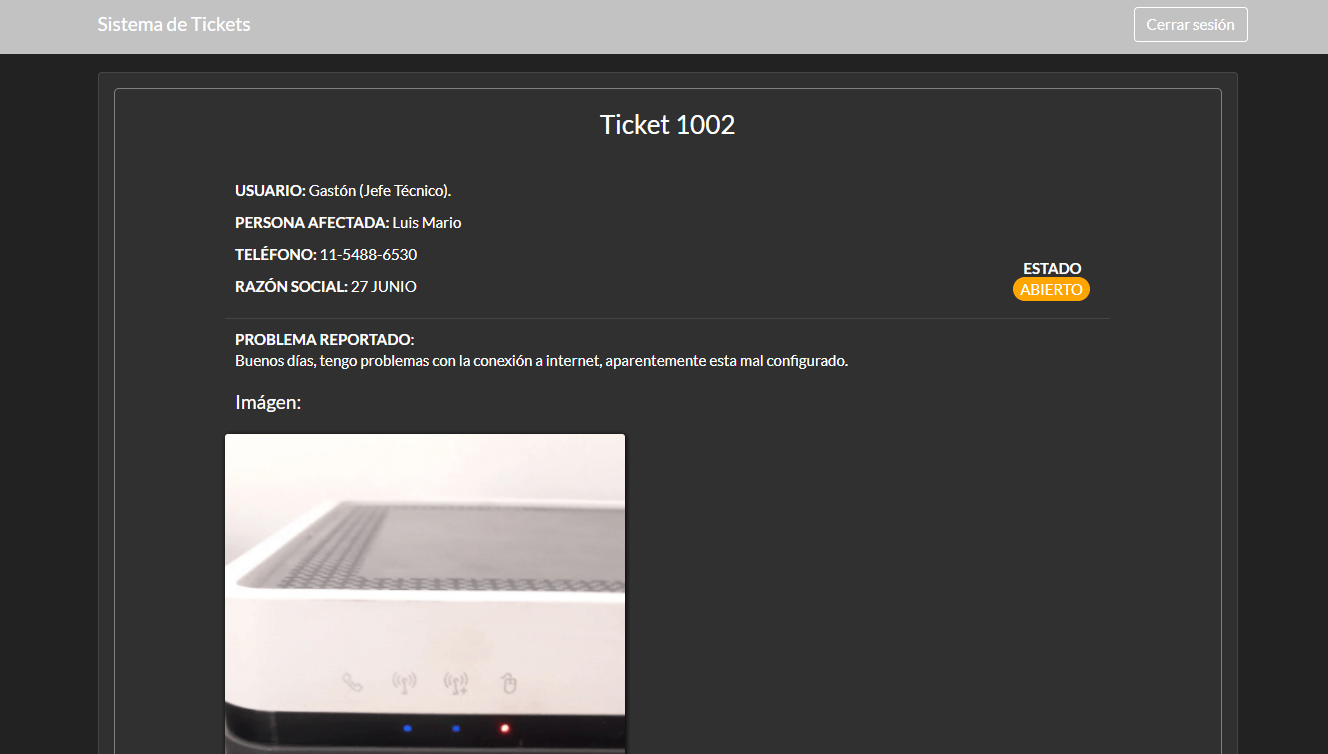This screenshot has width=1328, height=754.
Task: Click the Ticket 1002 heading
Action: [667, 125]
